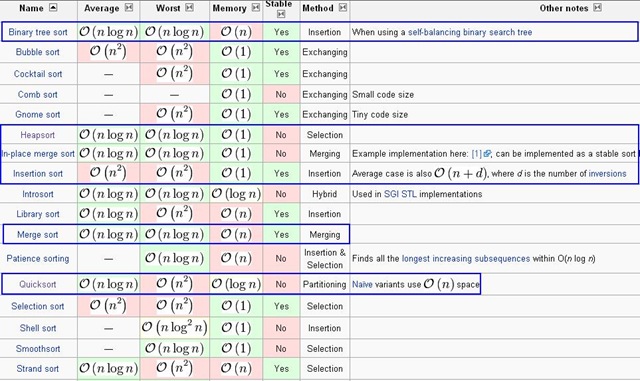
Task: Click the sort icon under Stable header
Action: (x=281, y=14)
